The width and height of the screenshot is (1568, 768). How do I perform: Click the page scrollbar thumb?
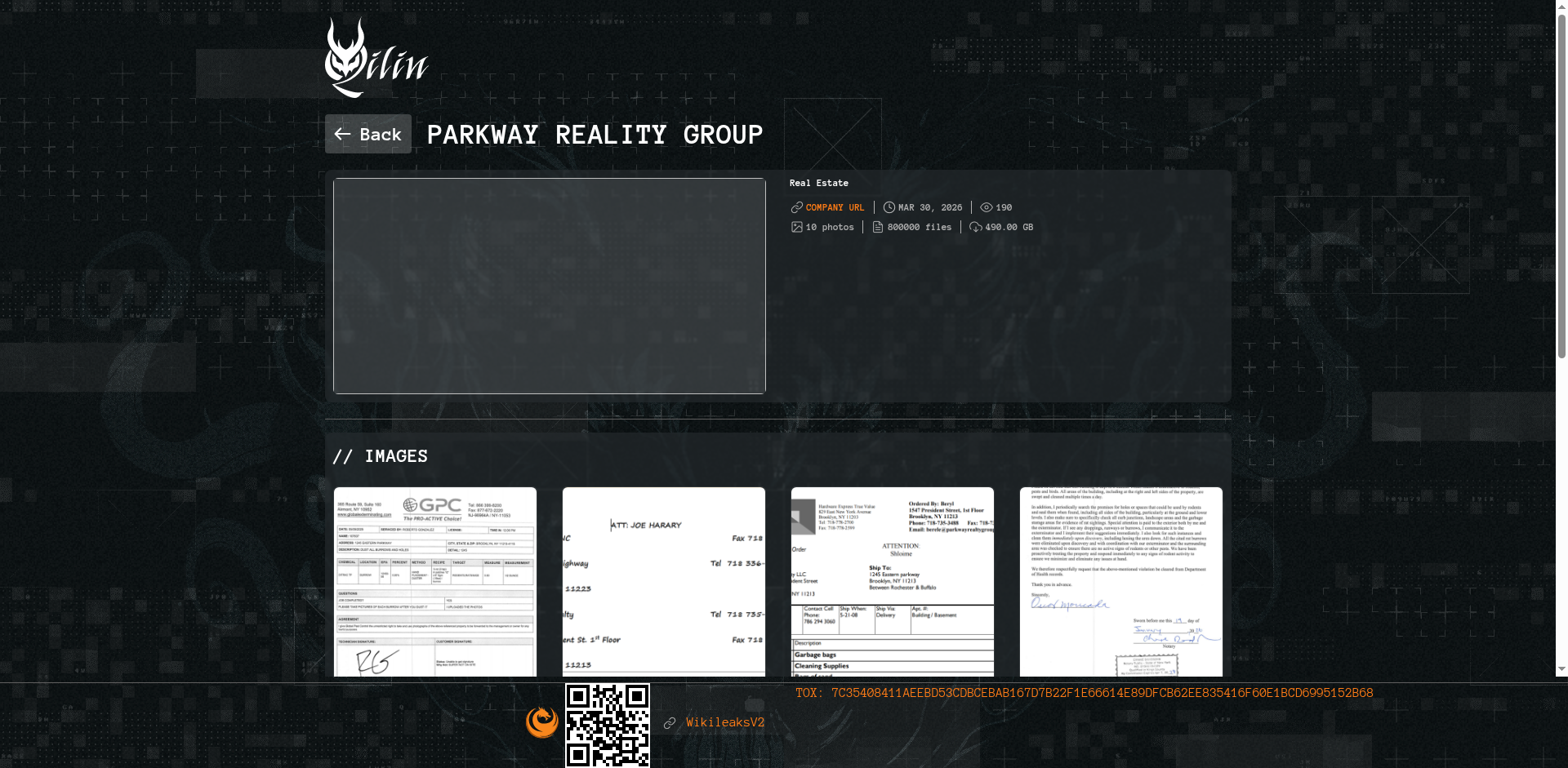tap(1561, 188)
